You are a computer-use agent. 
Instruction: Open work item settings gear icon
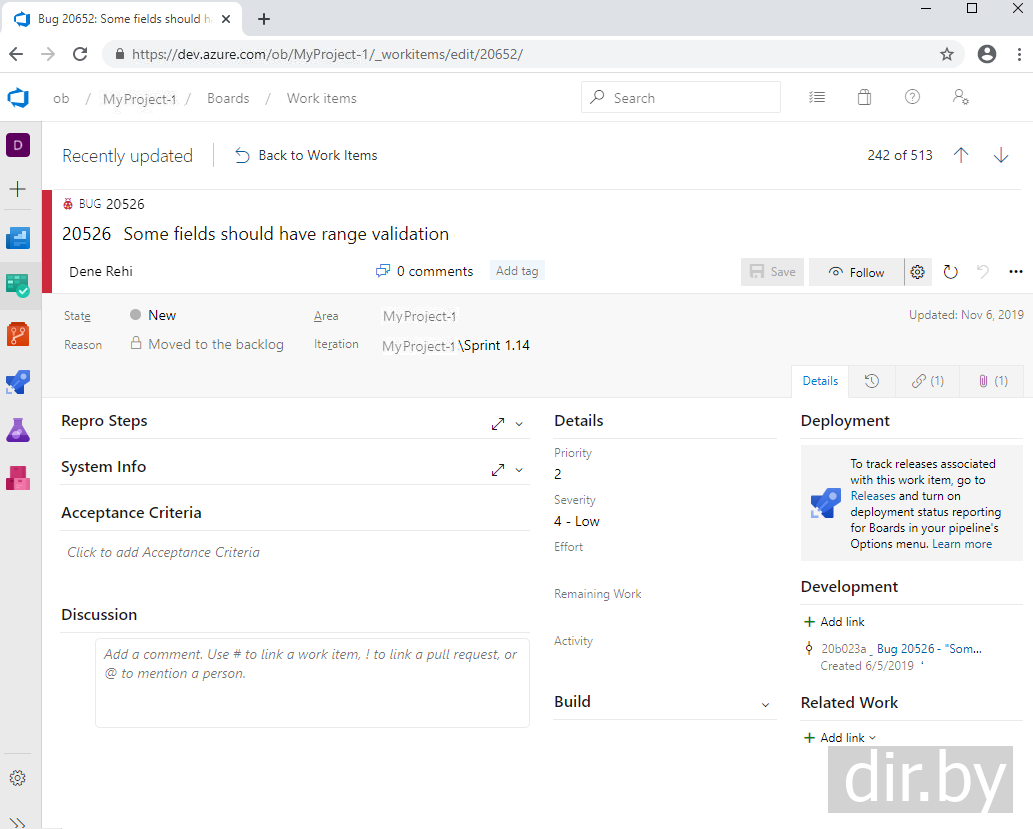click(x=918, y=272)
